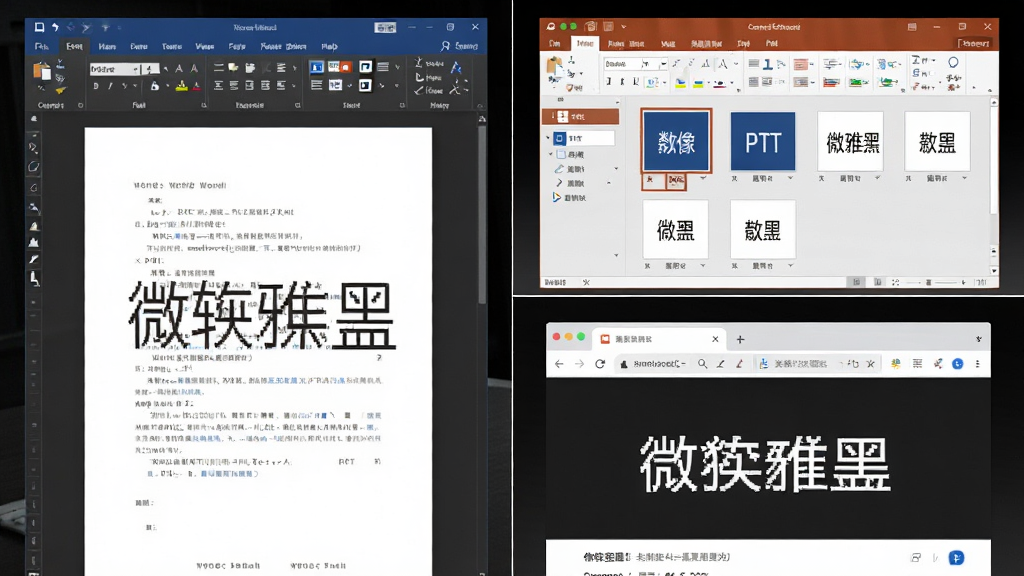This screenshot has height=576, width=1024.
Task: Click the search person icon in Word's ribbon
Action: 445,46
